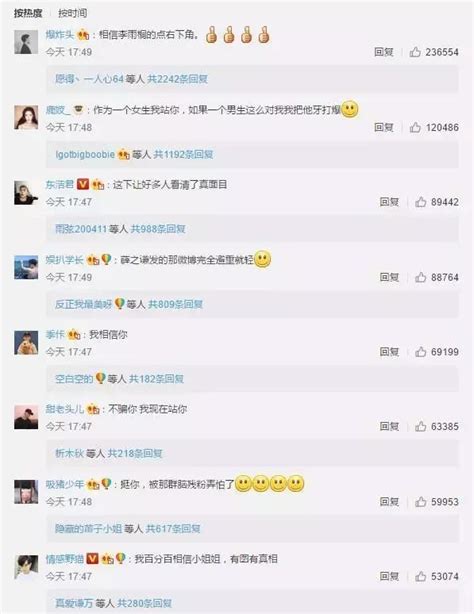
Task: Expand the 共2242条回复 replies thread
Action: (177, 79)
